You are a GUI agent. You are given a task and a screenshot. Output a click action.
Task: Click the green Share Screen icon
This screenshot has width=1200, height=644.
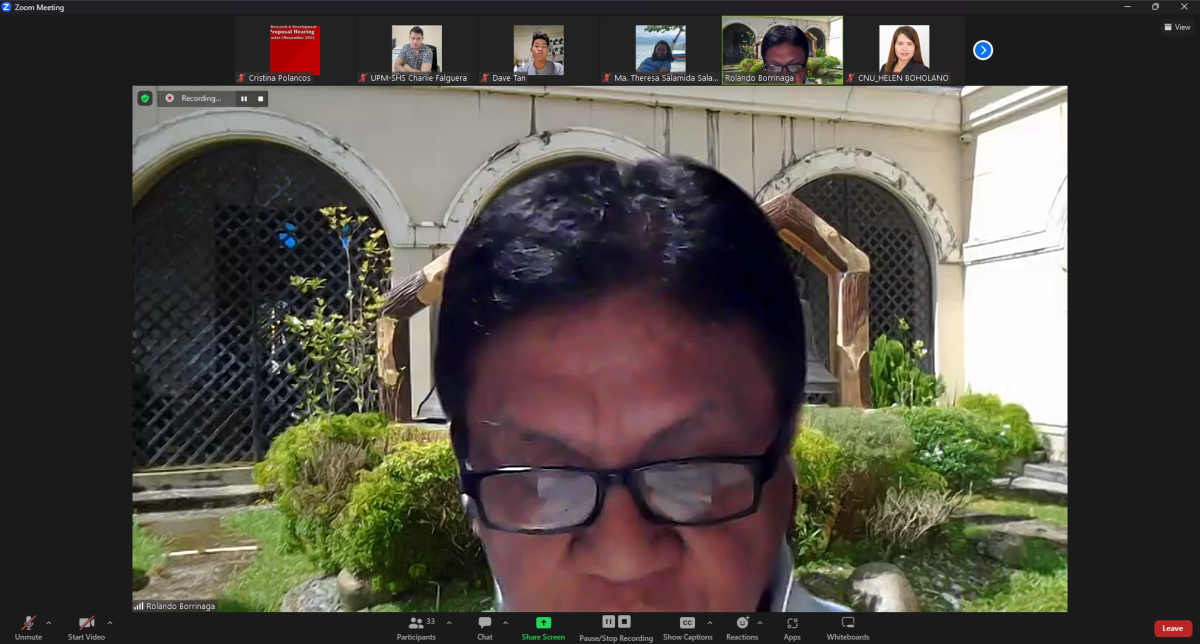coord(543,622)
